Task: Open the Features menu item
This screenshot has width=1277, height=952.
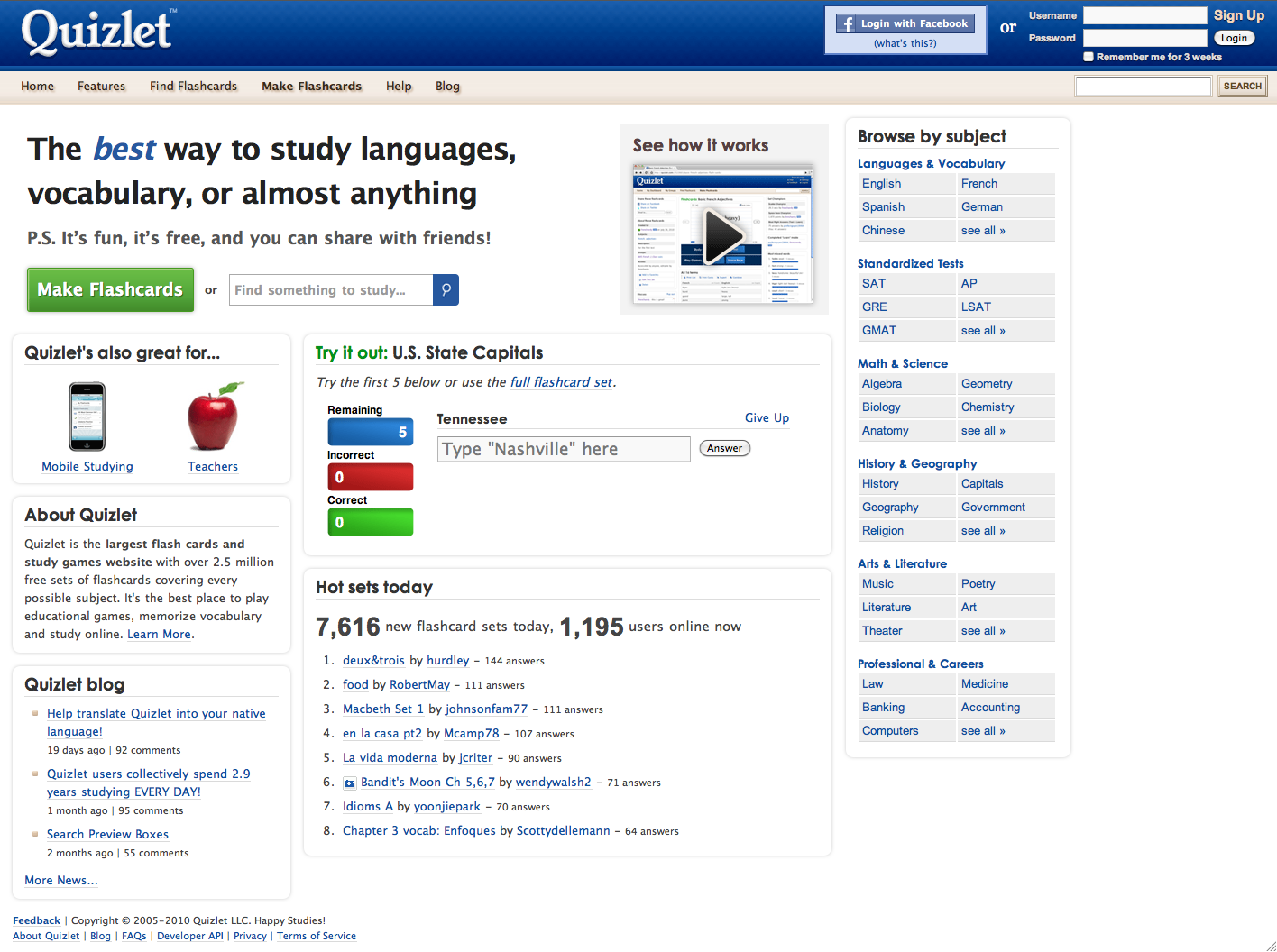Action: [102, 86]
